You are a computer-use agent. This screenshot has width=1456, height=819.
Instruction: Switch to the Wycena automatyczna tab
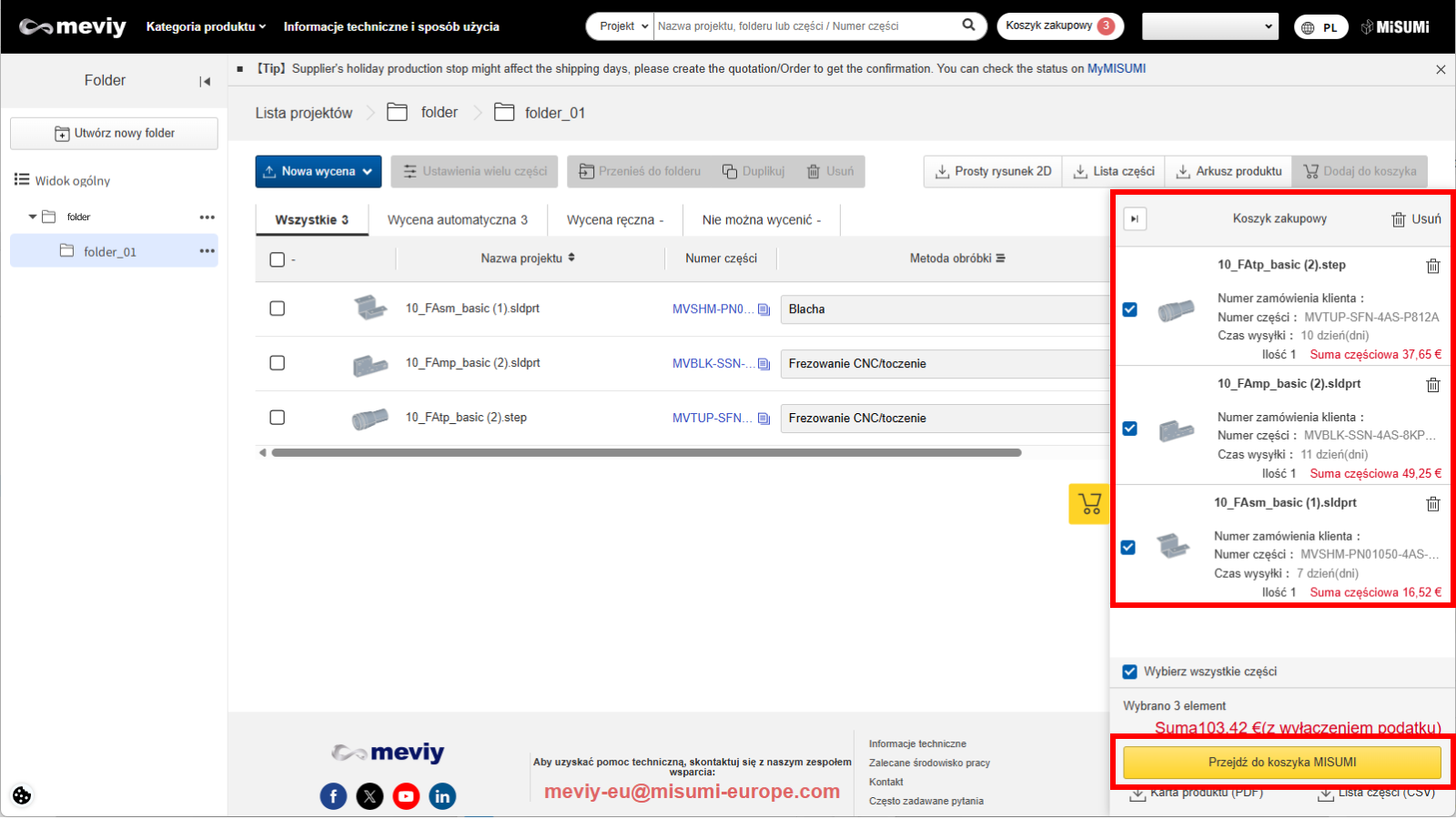coord(457,220)
